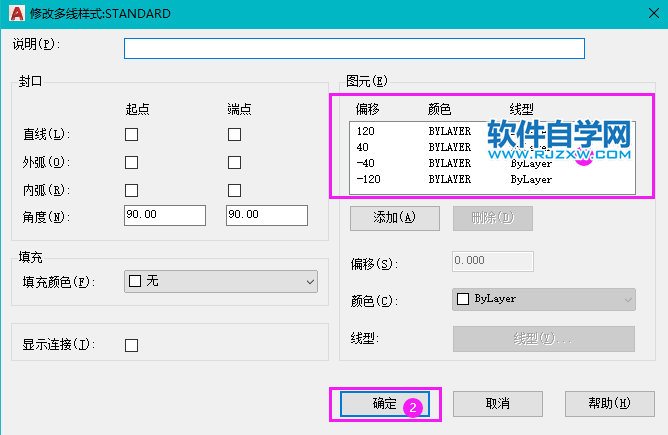Image resolution: width=668 pixels, height=435 pixels.
Task: Click the ByLayer color swatch box
Action: 463,299
